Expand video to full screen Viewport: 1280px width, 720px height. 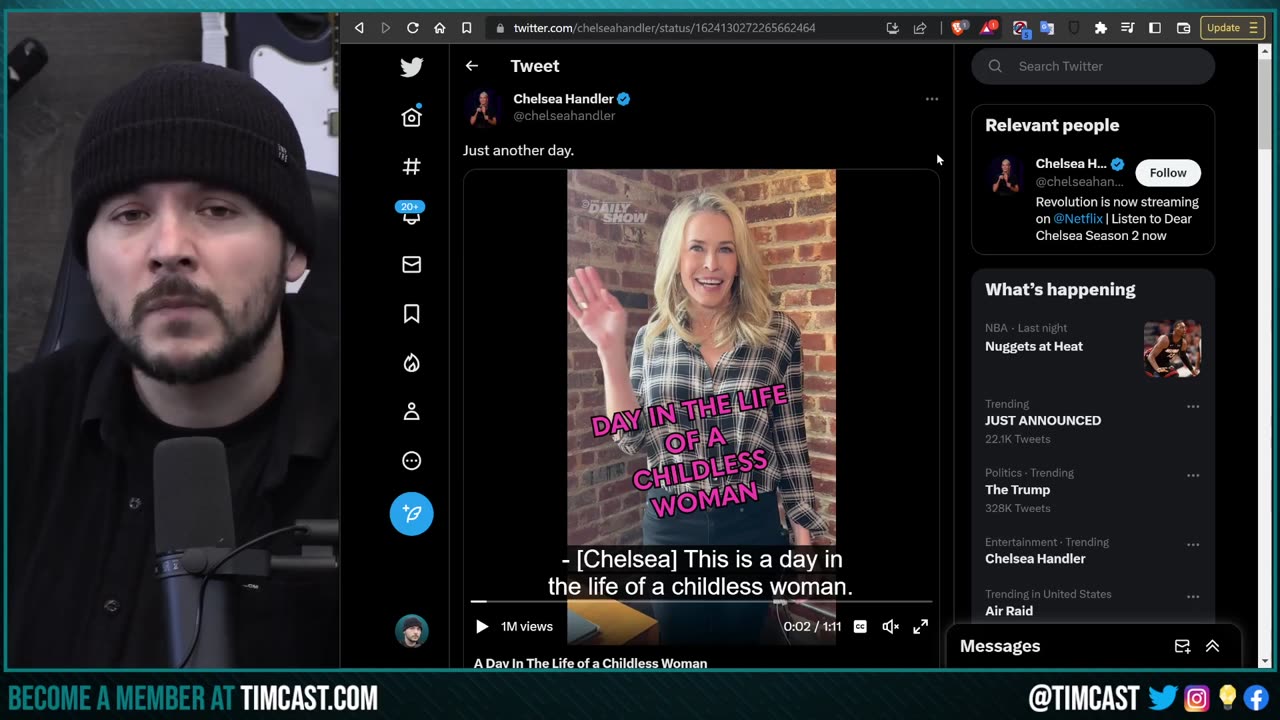[x=920, y=626]
